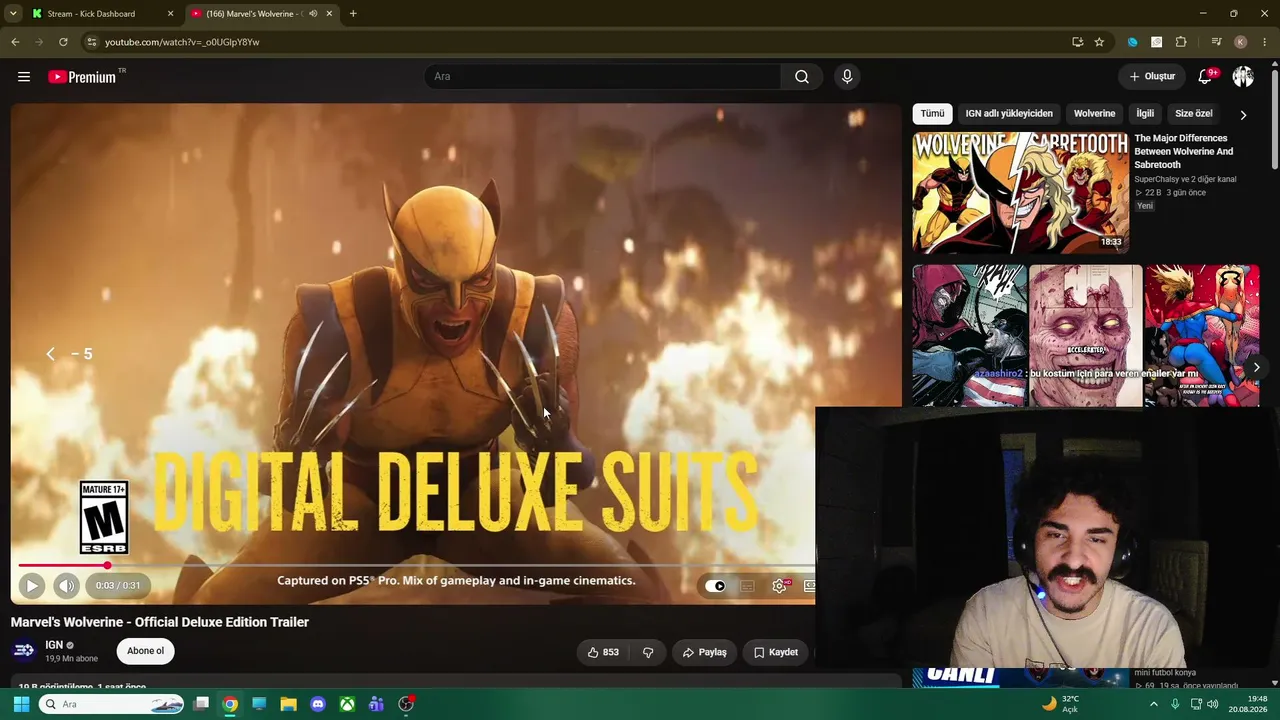Open the Chrome profile K avatar
The image size is (1280, 720).
[1241, 42]
